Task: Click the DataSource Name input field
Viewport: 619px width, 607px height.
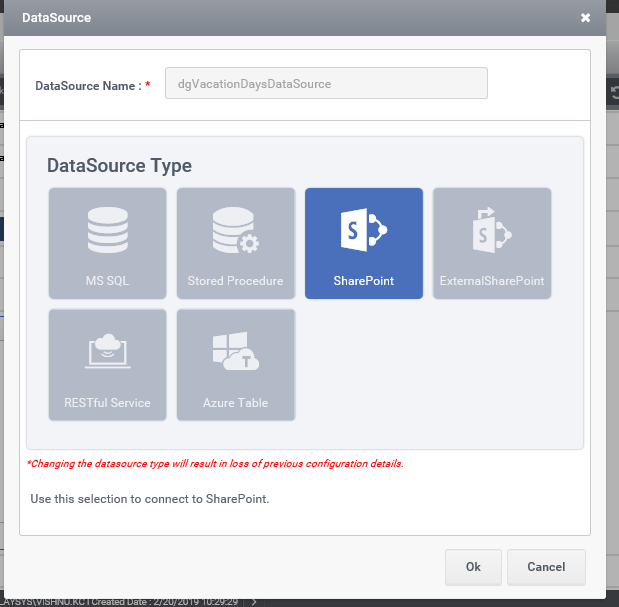Action: pos(326,83)
